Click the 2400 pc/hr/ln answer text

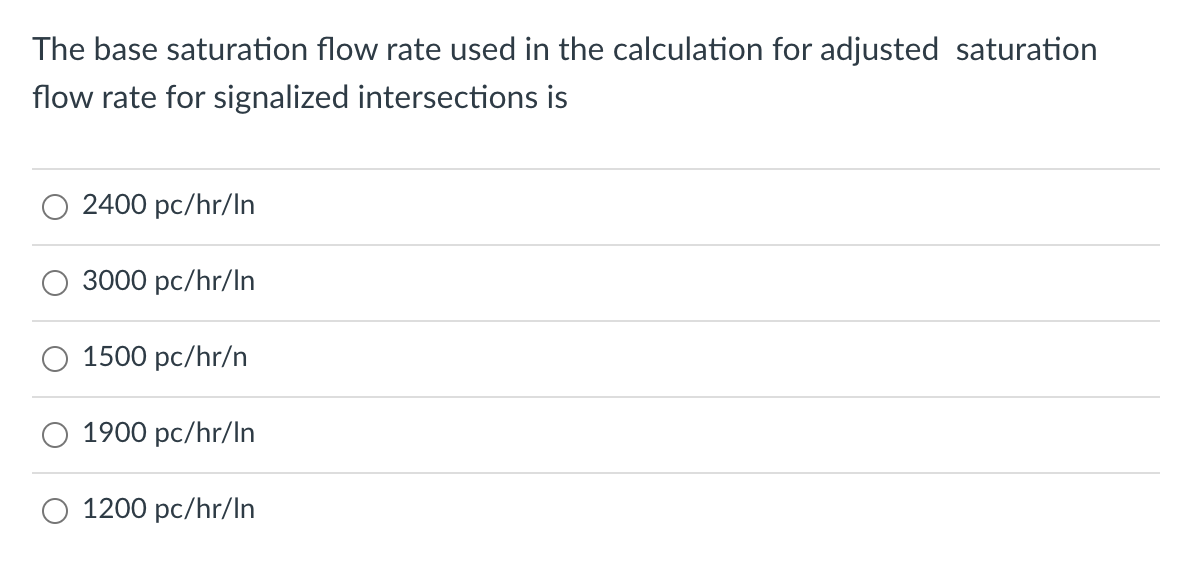tap(168, 206)
